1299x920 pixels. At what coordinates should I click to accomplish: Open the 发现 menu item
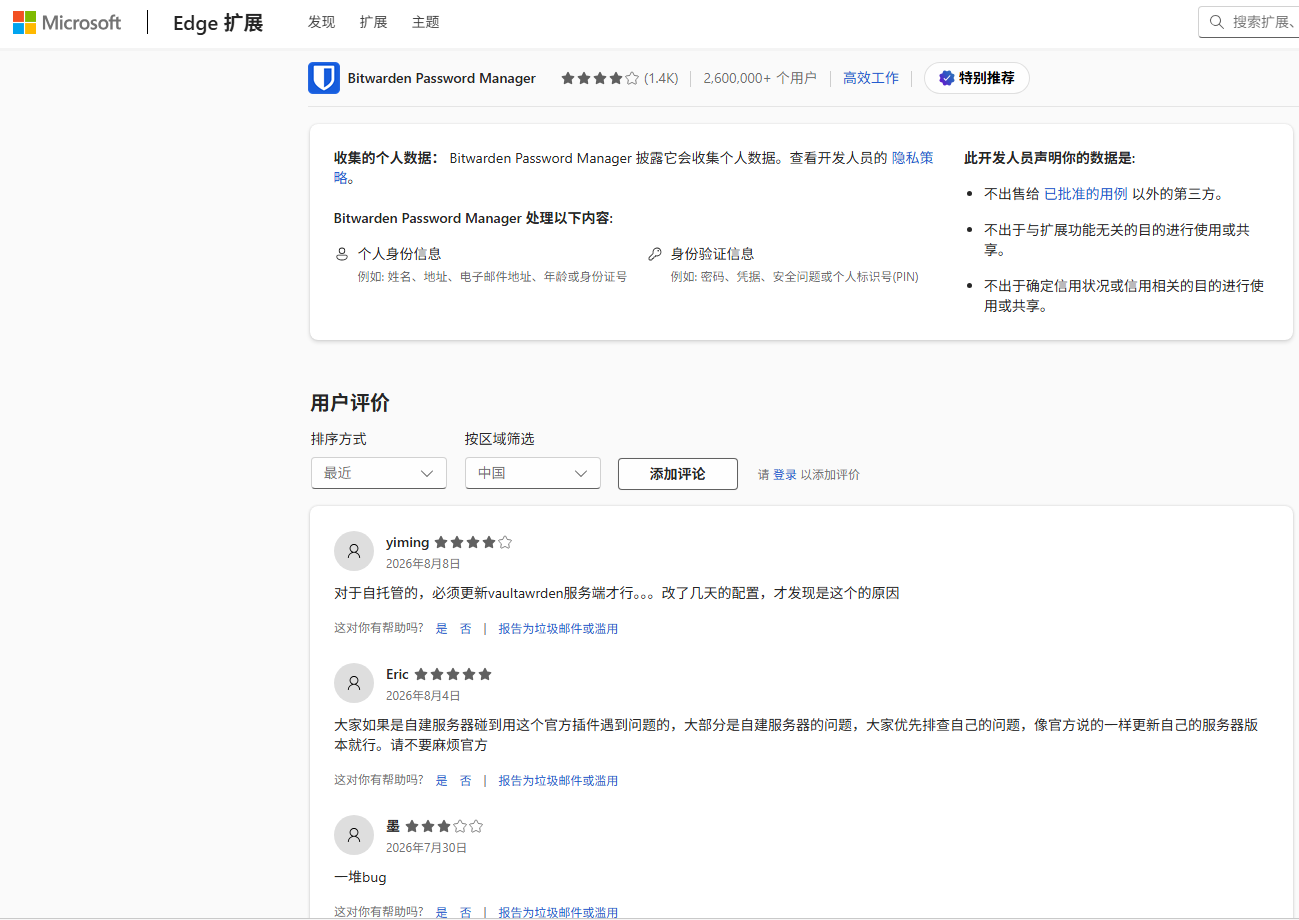point(321,22)
